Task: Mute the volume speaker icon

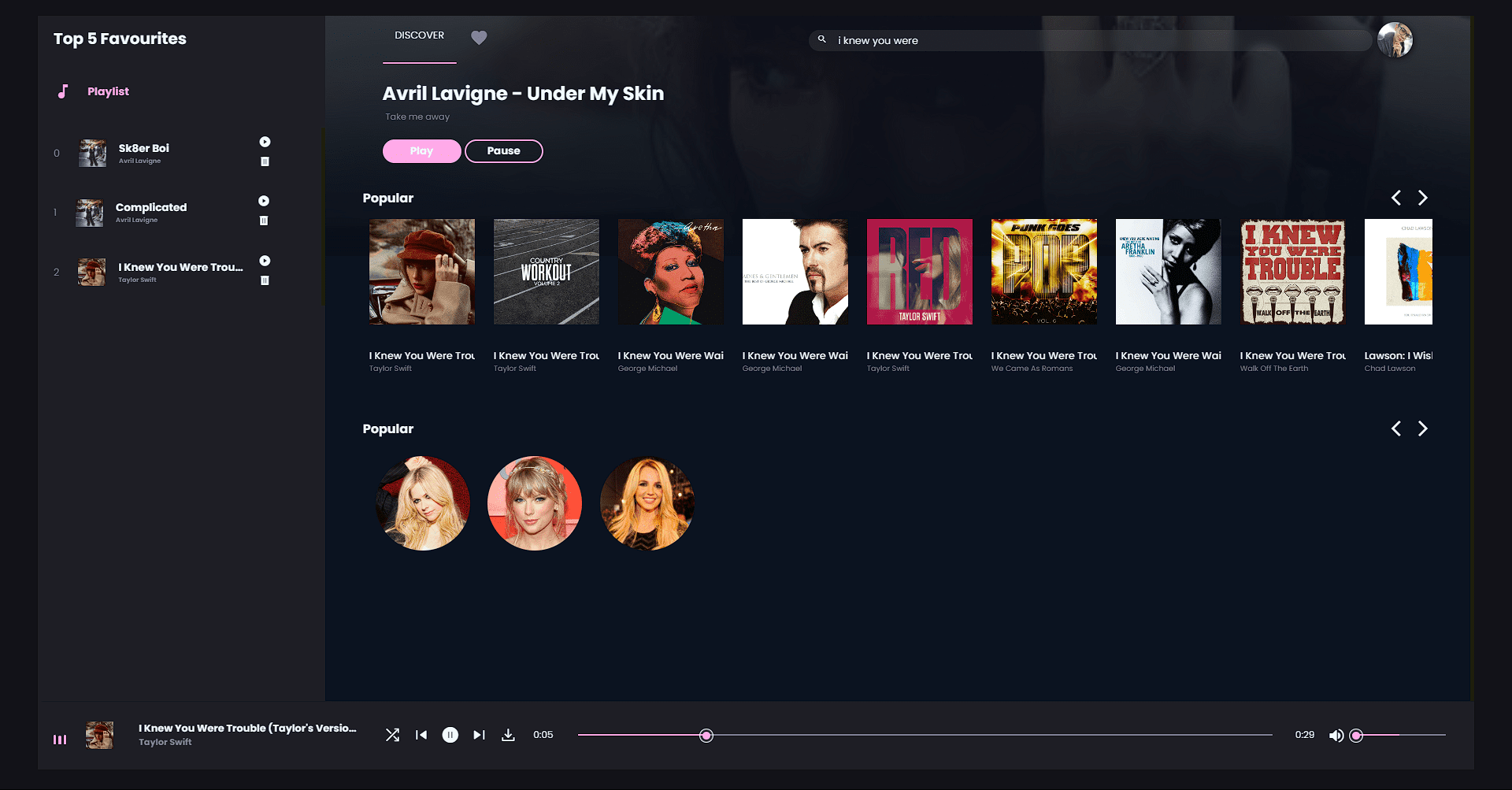Action: coord(1336,736)
